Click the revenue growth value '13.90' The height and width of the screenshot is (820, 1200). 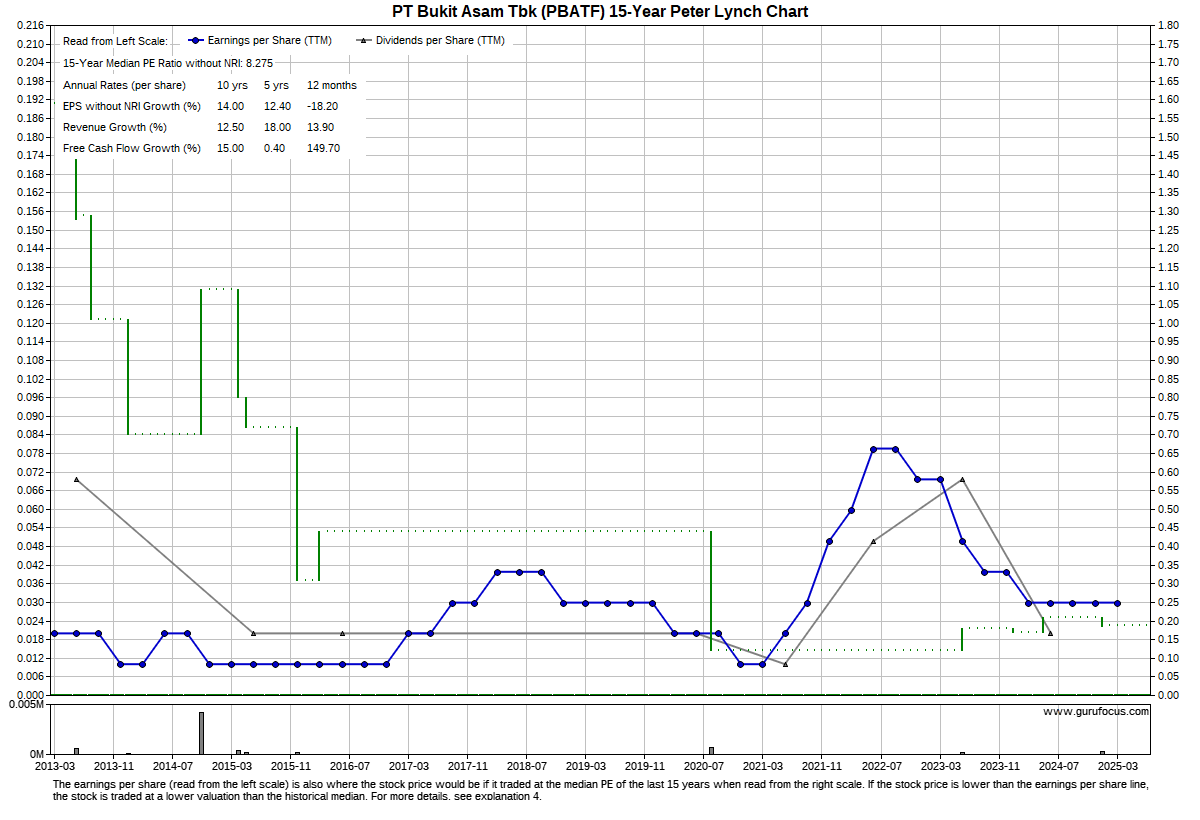pos(321,127)
